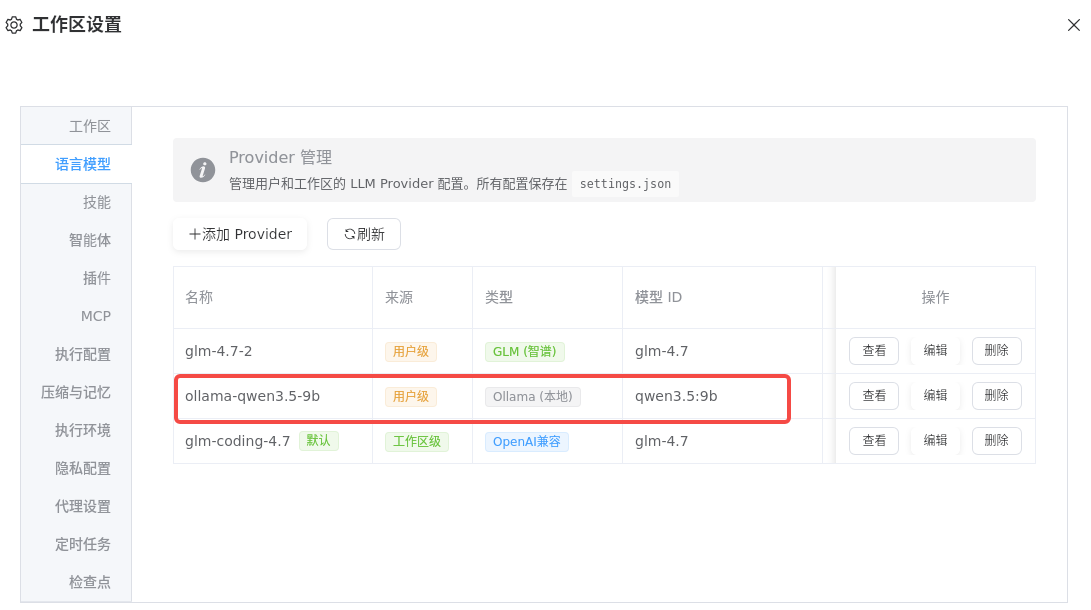Viewport: 1091px width, 610px height.
Task: Click the Ollama (本地) type tag
Action: 532,397
